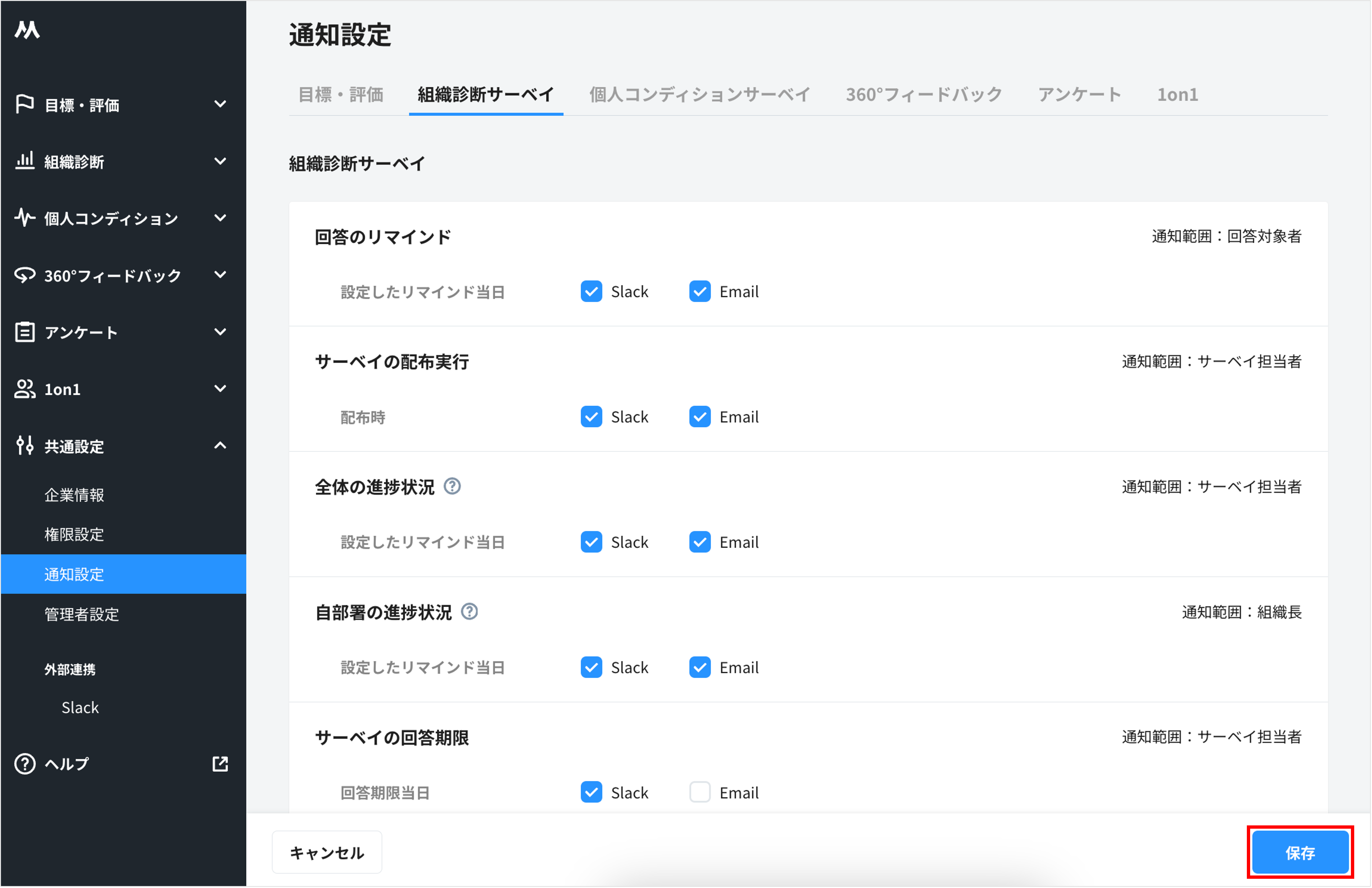Image resolution: width=1372 pixels, height=888 pixels.
Task: Disable Email under サーベイの配布実行
Action: (700, 416)
